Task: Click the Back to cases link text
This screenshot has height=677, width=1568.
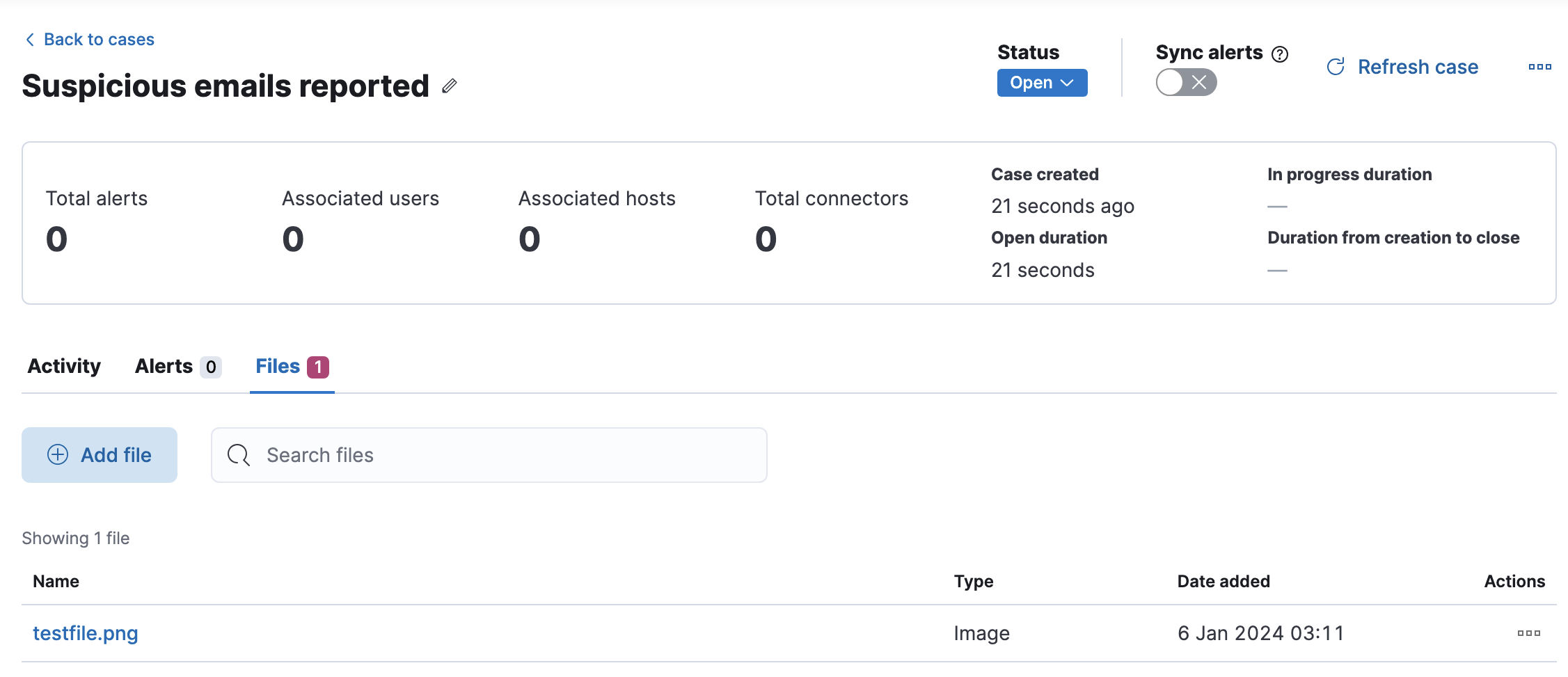Action: pyautogui.click(x=99, y=40)
